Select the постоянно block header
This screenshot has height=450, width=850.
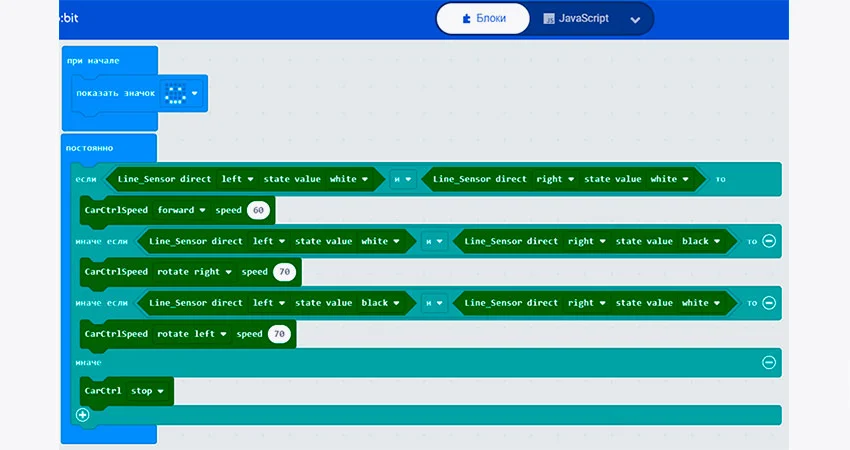pos(90,148)
